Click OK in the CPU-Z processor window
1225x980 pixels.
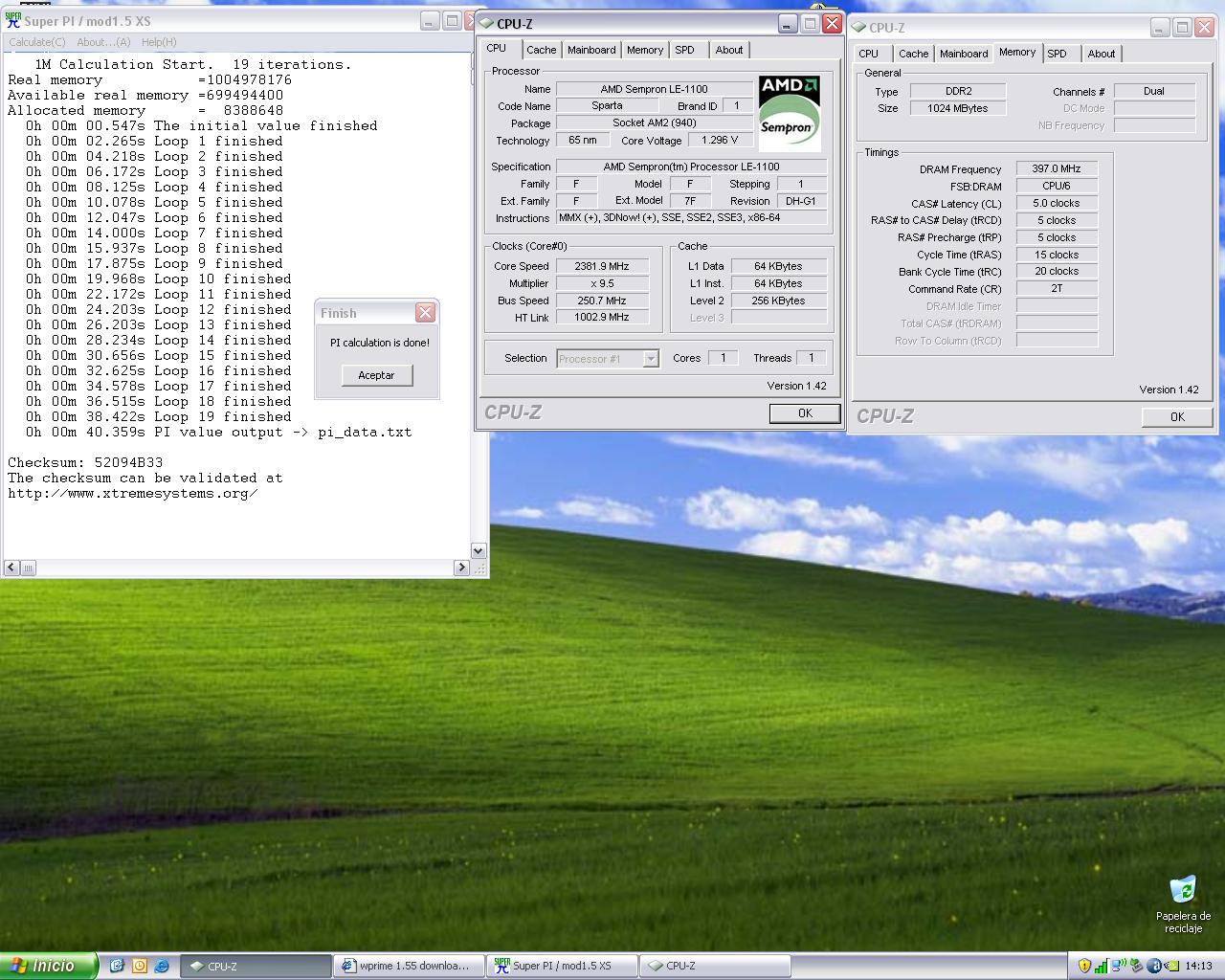point(805,413)
